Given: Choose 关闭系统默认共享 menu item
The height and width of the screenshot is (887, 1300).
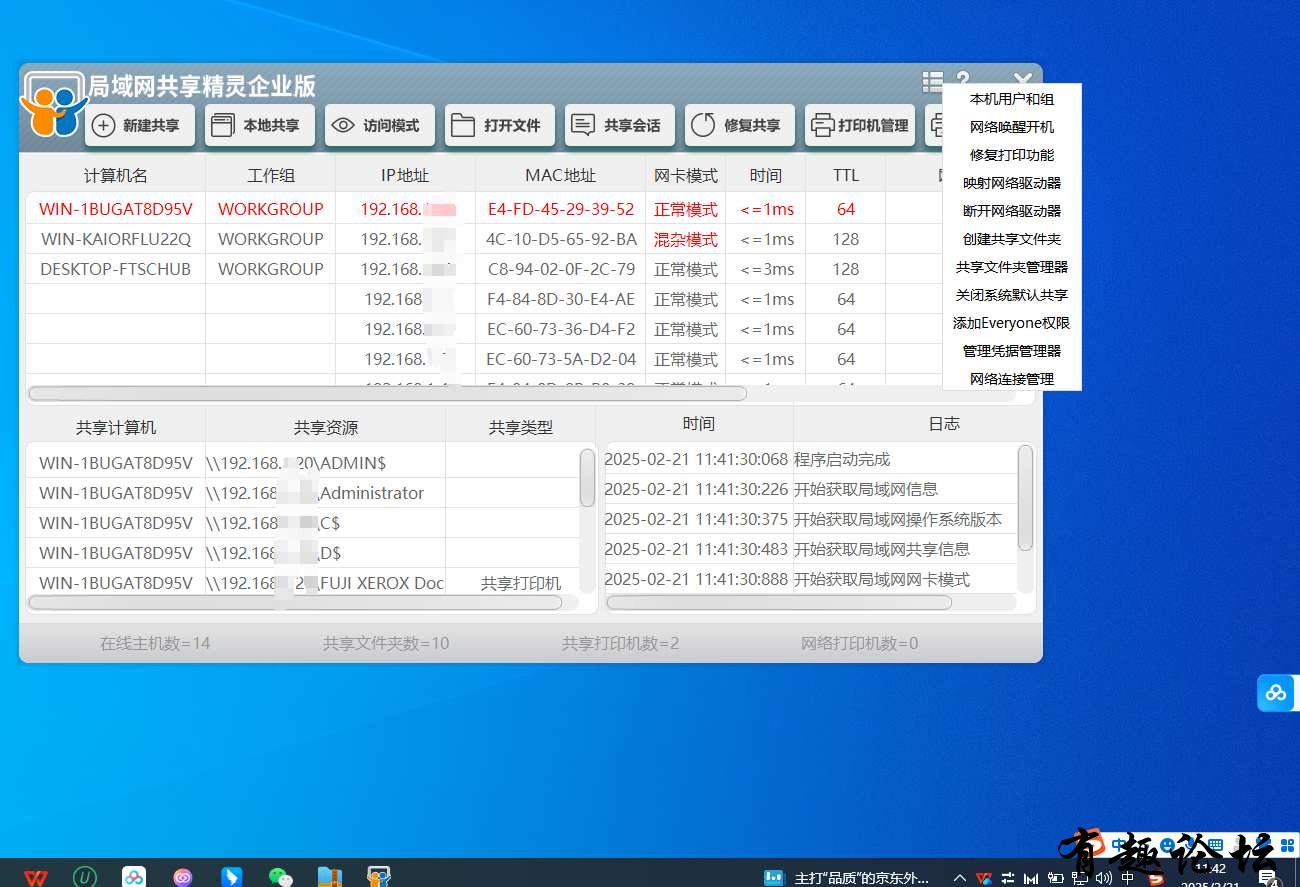Looking at the screenshot, I should coord(1012,295).
